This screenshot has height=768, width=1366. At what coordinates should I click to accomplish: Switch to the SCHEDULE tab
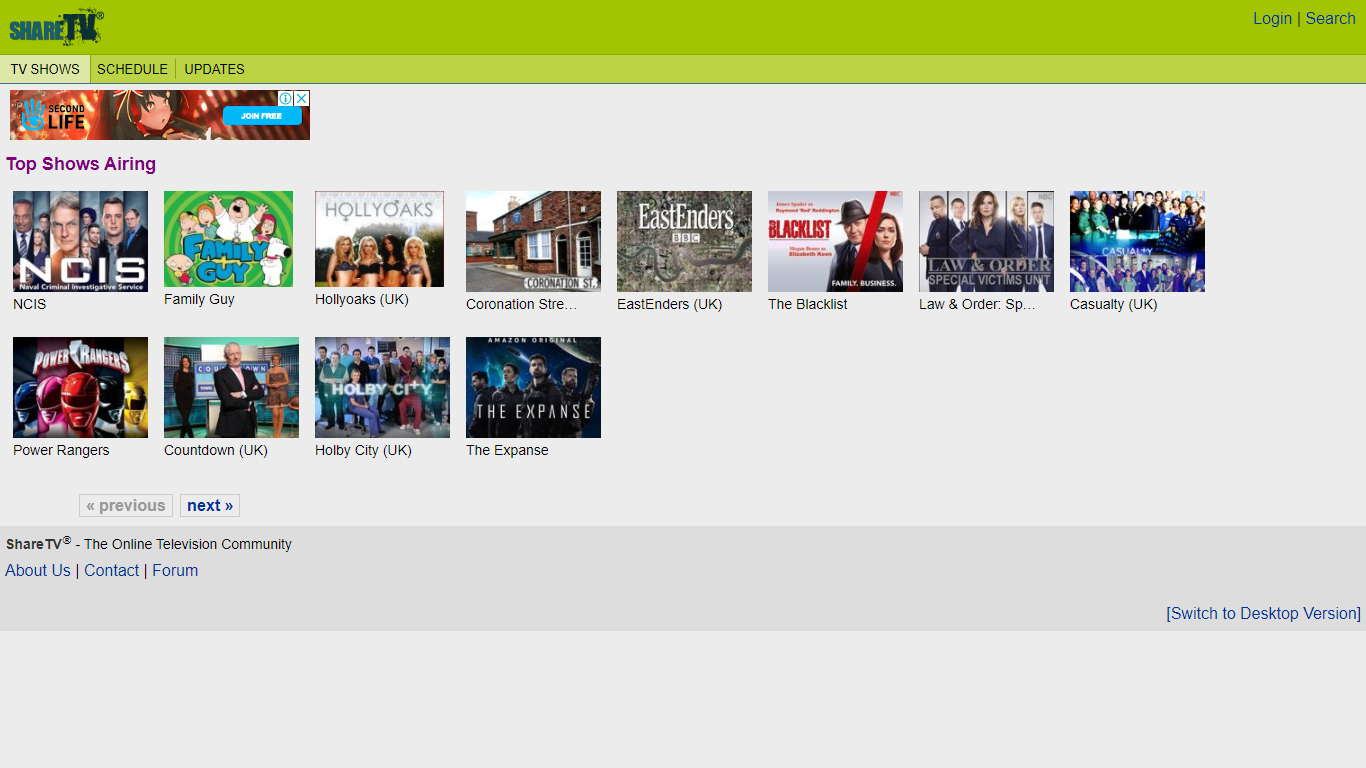(132, 69)
